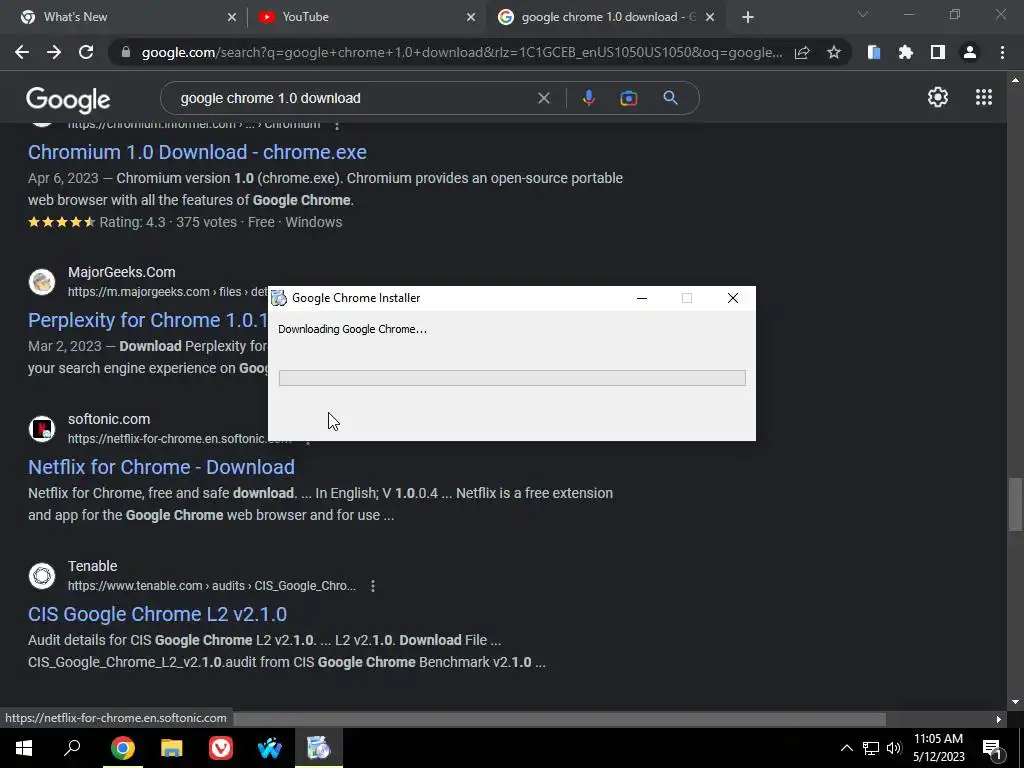
Task: Close the What's New tab
Action: tap(232, 17)
